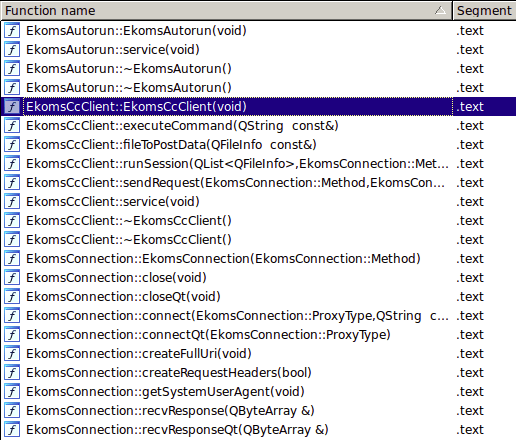
Task: Click the function icon of EkomsConnection::close(void)
Action: pos(12,278)
